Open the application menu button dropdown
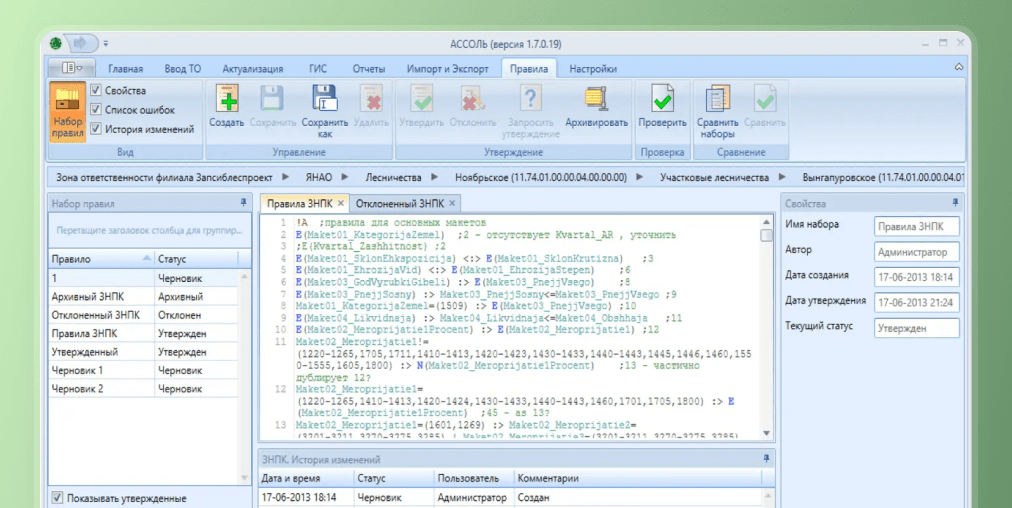The width and height of the screenshot is (1012, 508). (x=72, y=68)
